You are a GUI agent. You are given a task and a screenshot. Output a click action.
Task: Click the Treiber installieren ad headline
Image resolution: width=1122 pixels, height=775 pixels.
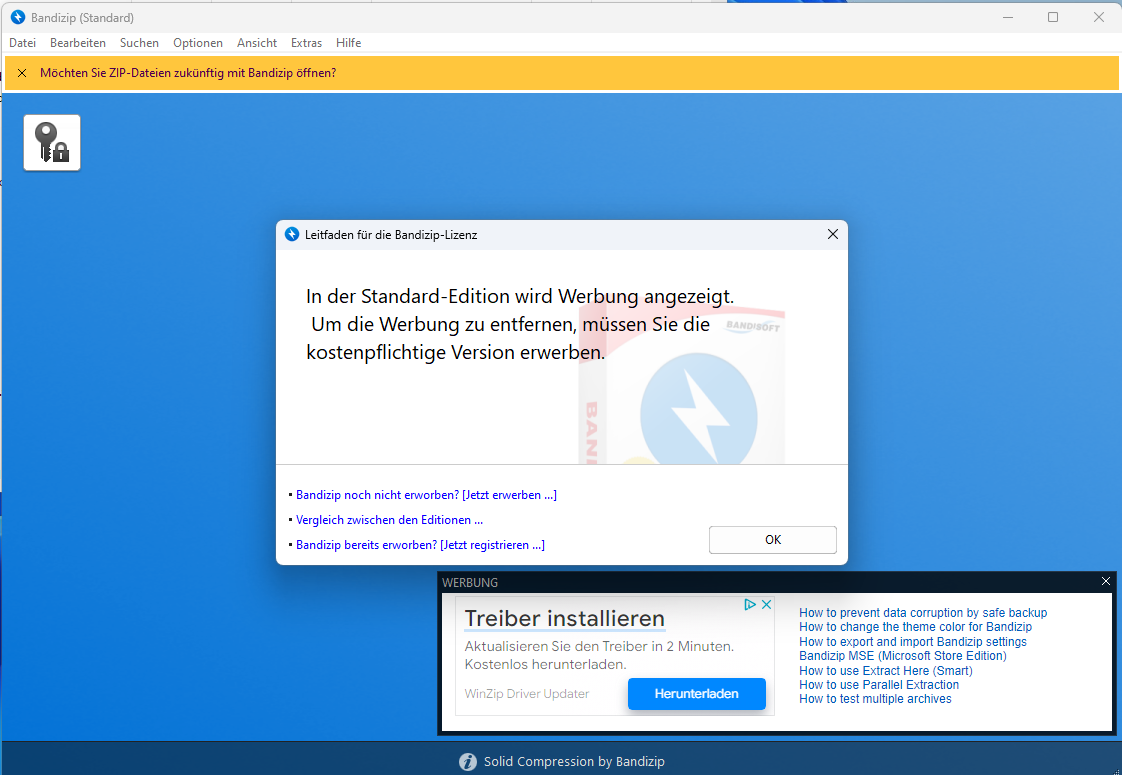point(565,618)
